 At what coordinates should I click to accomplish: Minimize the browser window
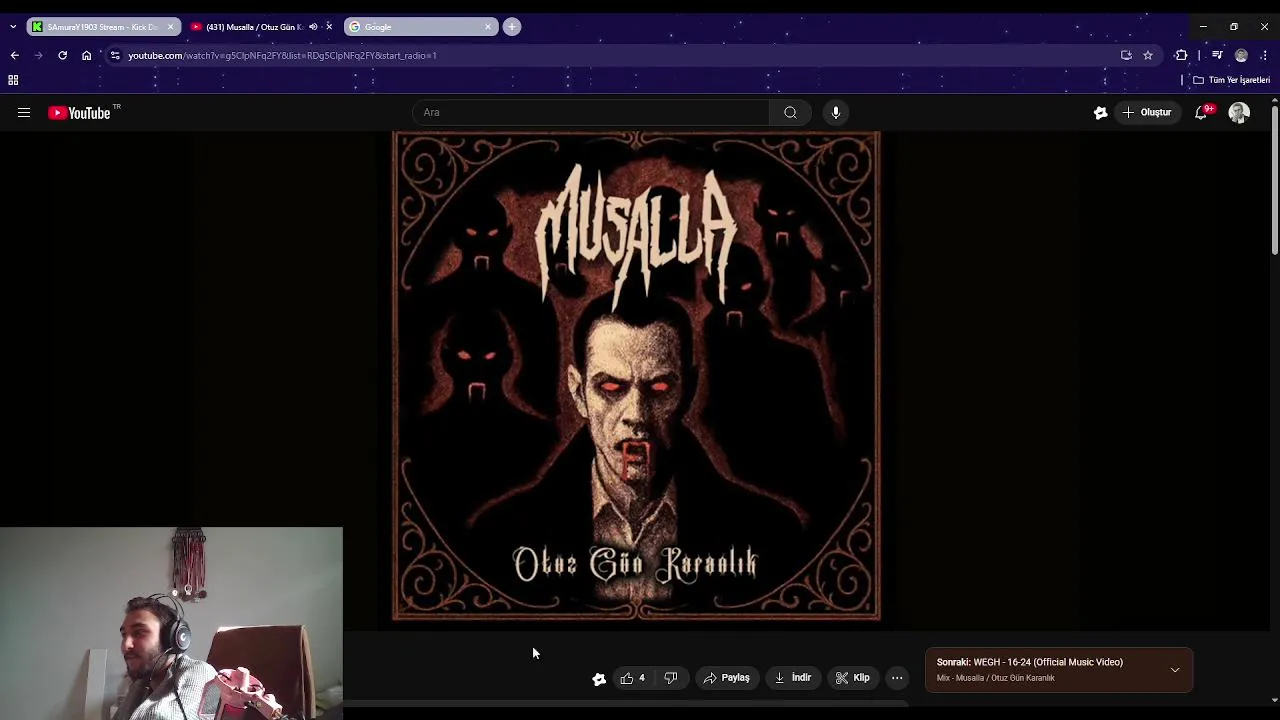click(x=1203, y=27)
